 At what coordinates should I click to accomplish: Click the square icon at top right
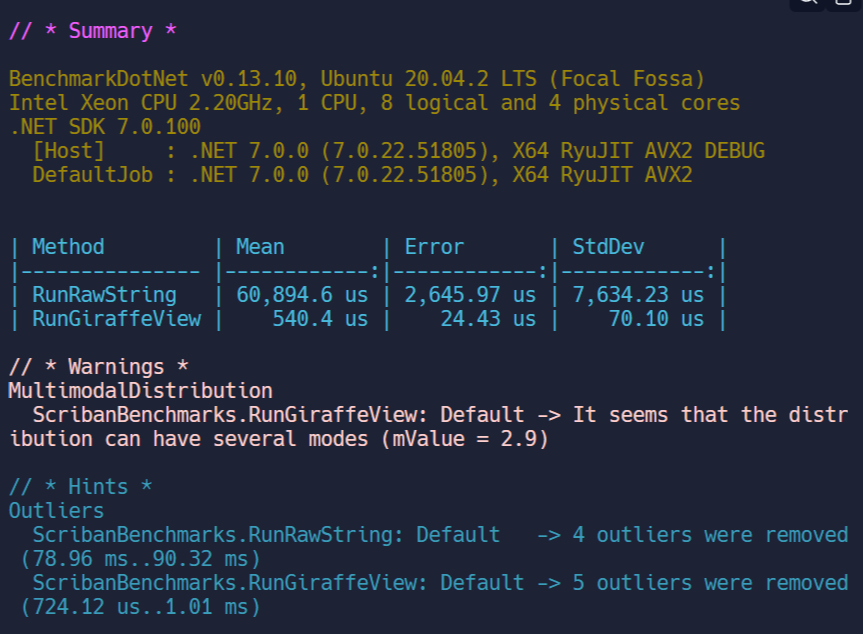click(x=842, y=4)
